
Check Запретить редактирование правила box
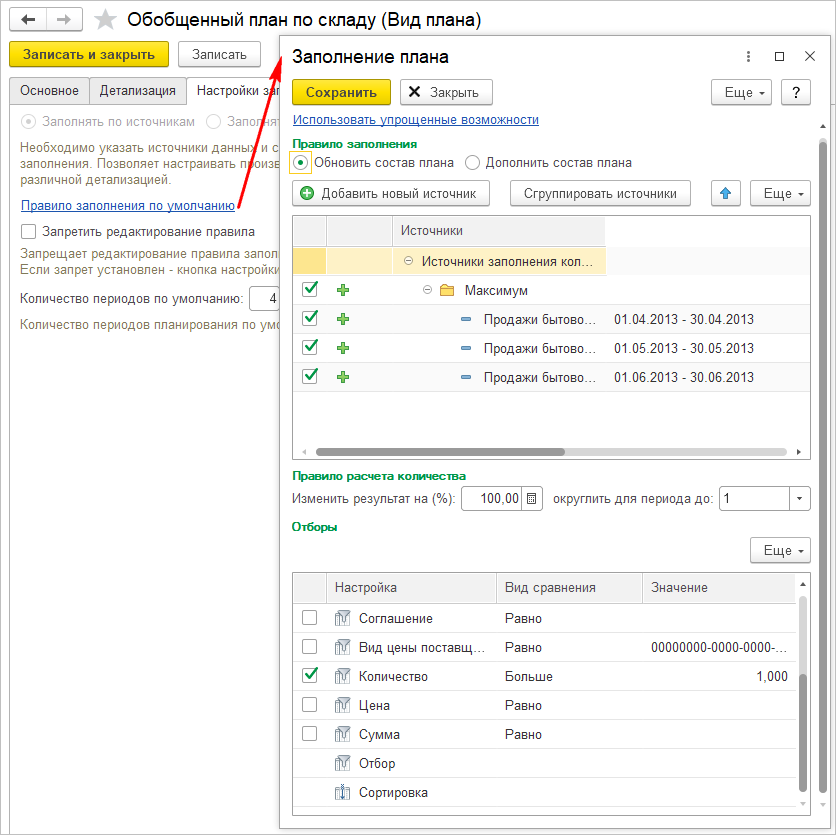(28, 231)
